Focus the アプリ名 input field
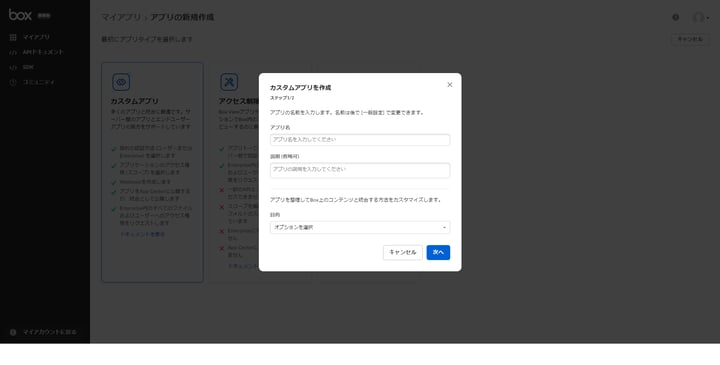 coord(360,140)
